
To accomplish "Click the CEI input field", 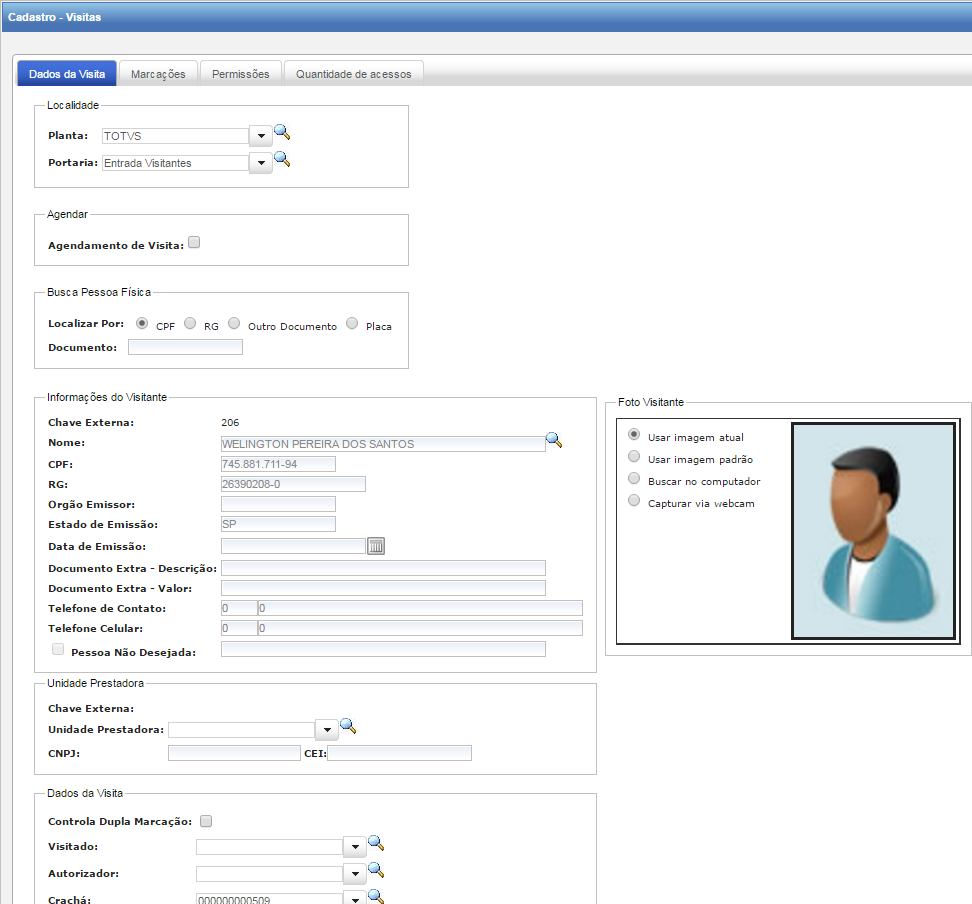I will pyautogui.click(x=400, y=753).
